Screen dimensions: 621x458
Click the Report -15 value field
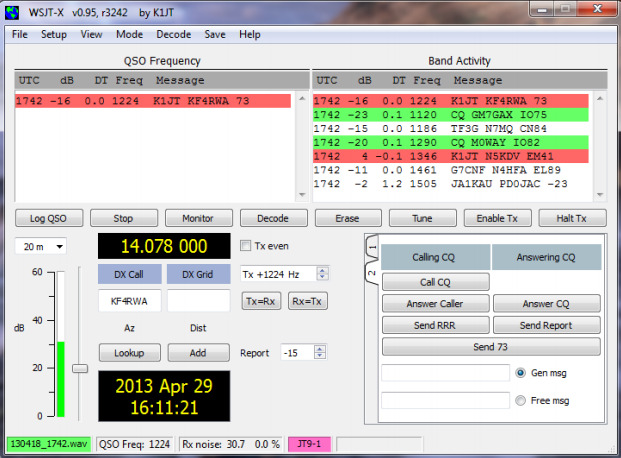coord(297,353)
